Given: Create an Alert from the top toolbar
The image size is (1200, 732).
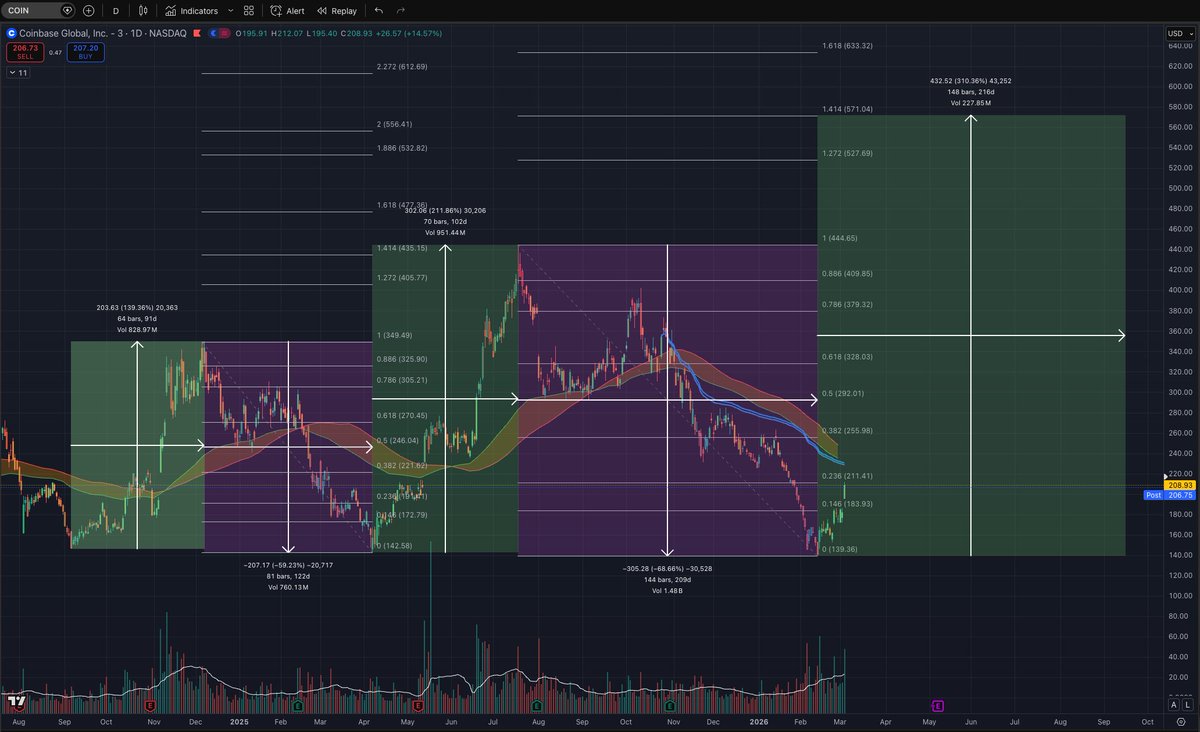Looking at the screenshot, I should click(x=288, y=10).
